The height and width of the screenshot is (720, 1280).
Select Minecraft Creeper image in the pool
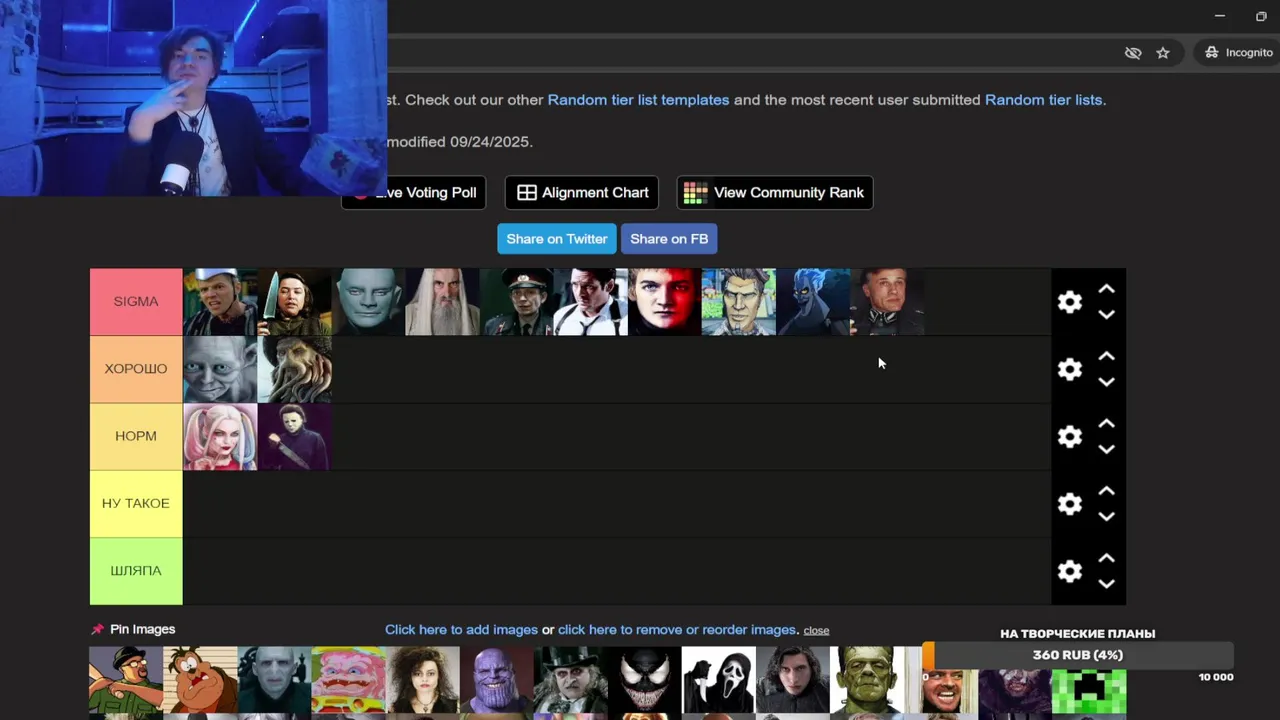click(x=1089, y=692)
